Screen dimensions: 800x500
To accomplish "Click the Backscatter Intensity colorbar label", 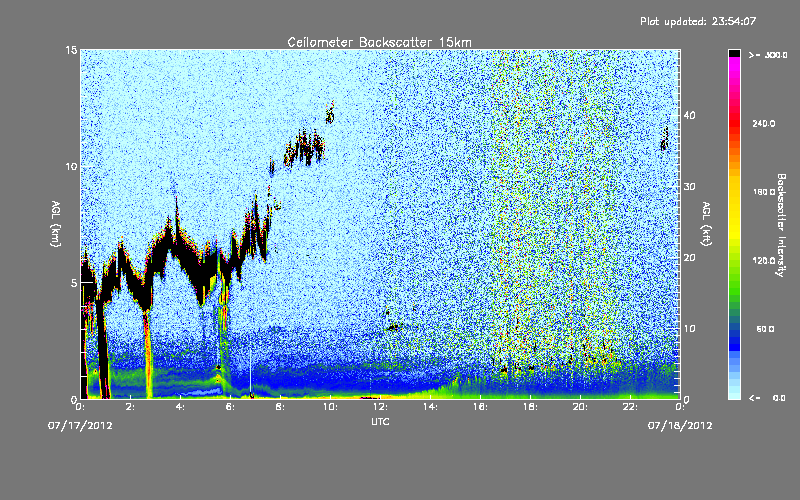I will 781,225.
